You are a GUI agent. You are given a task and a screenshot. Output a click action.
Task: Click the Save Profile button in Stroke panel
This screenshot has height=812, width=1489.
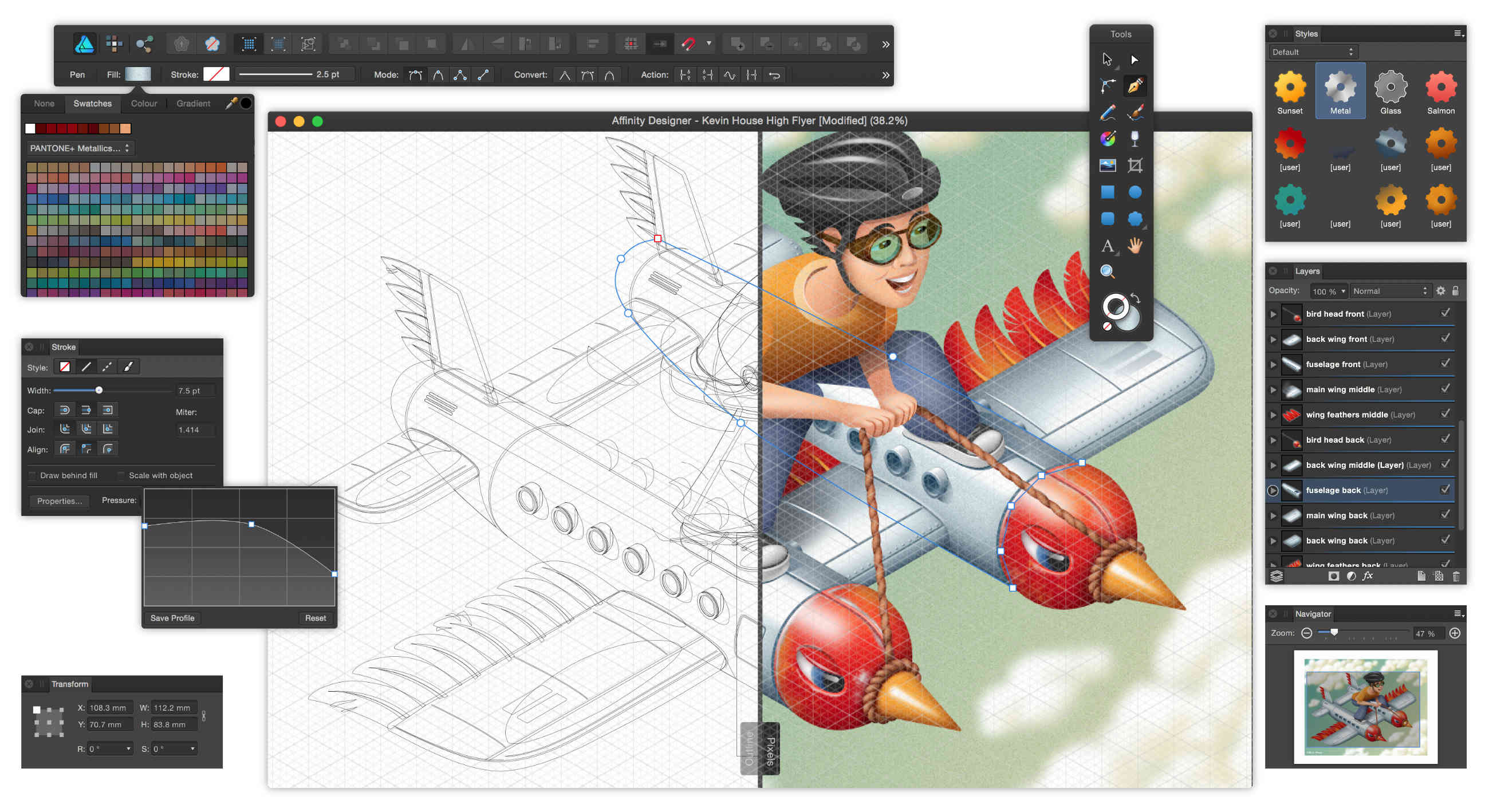click(x=173, y=618)
